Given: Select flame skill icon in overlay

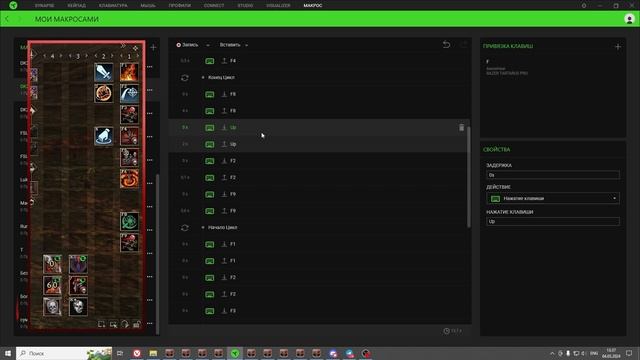Looking at the screenshot, I should pyautogui.click(x=129, y=72).
